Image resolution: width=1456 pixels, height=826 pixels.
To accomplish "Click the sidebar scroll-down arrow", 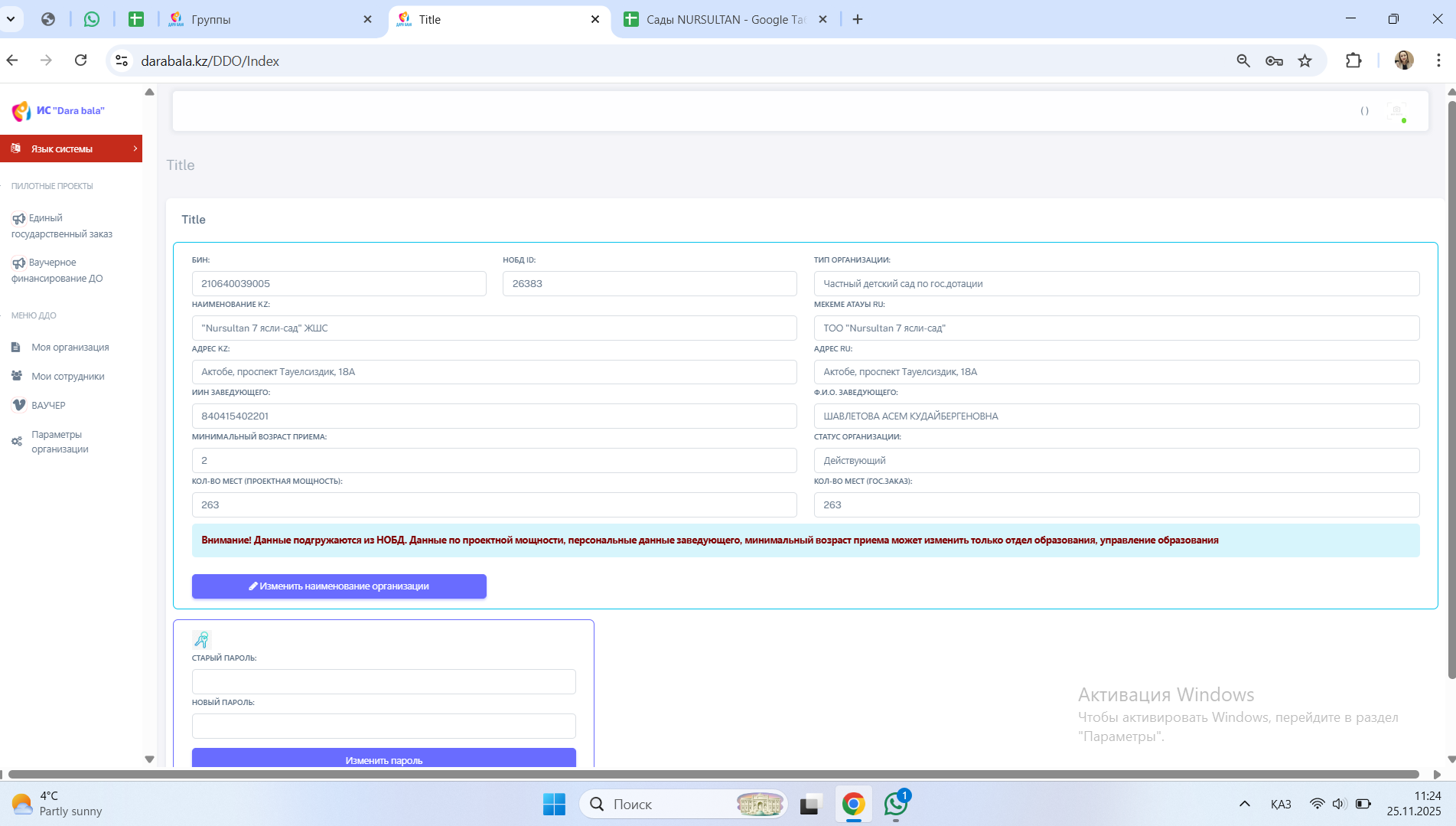I will (149, 759).
